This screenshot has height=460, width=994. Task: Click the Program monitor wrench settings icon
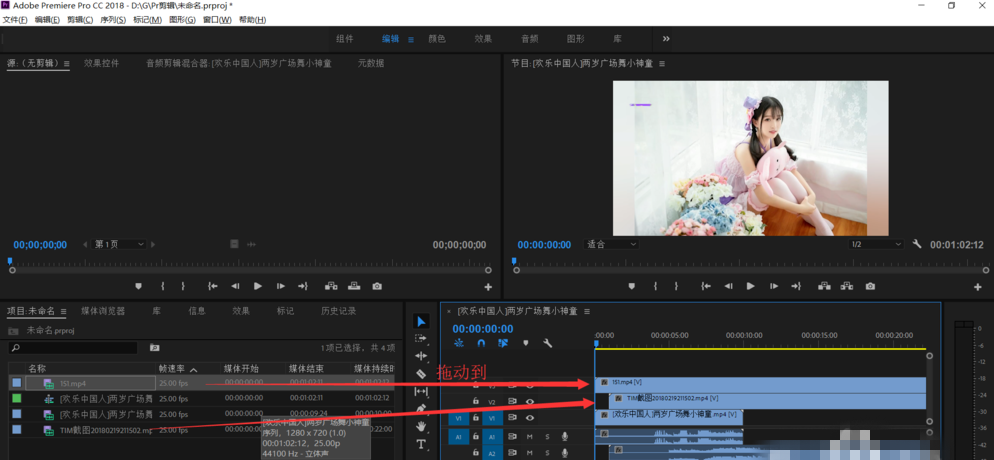[916, 244]
